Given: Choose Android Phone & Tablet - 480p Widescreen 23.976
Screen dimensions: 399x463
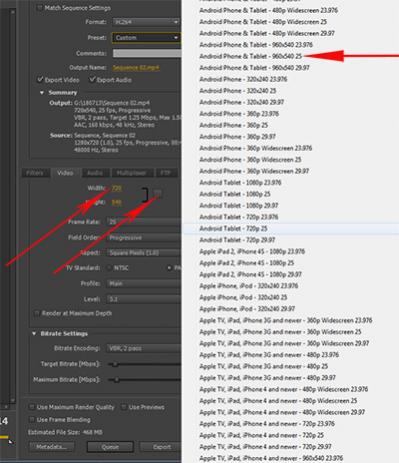Looking at the screenshot, I should [x=269, y=10].
